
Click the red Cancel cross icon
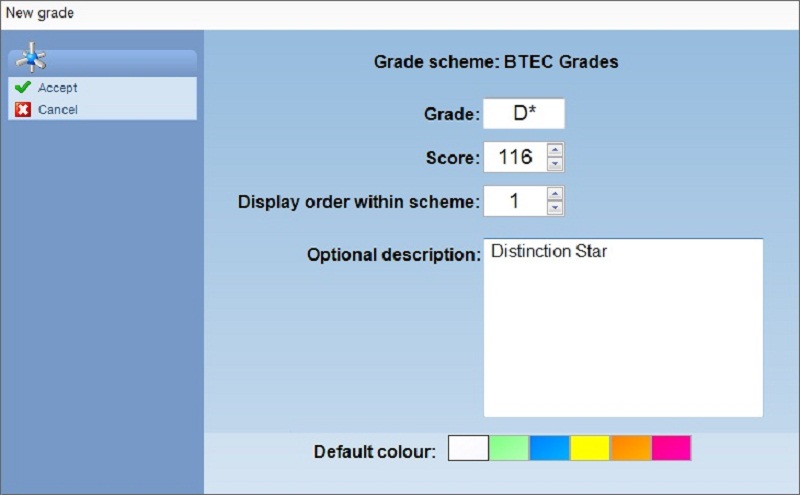pyautogui.click(x=23, y=109)
